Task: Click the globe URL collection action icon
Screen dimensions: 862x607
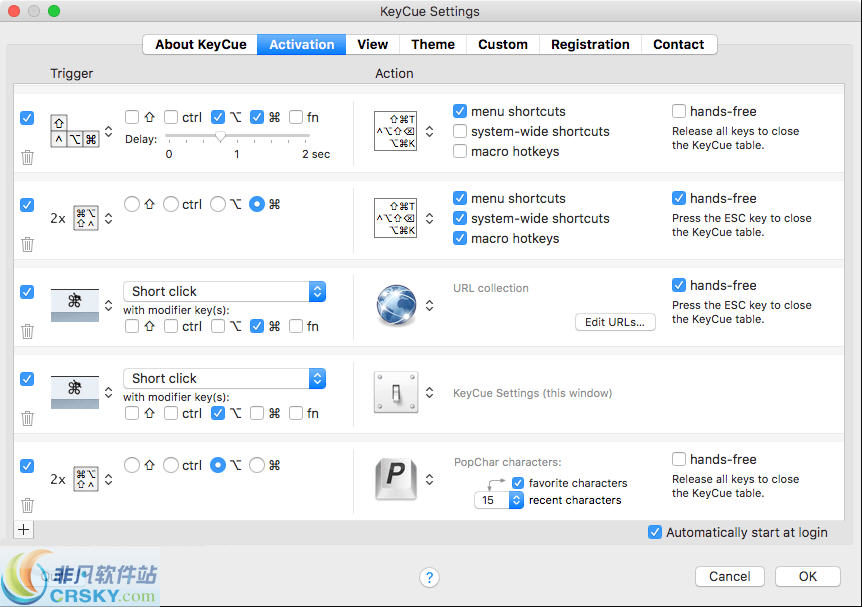Action: (x=396, y=305)
